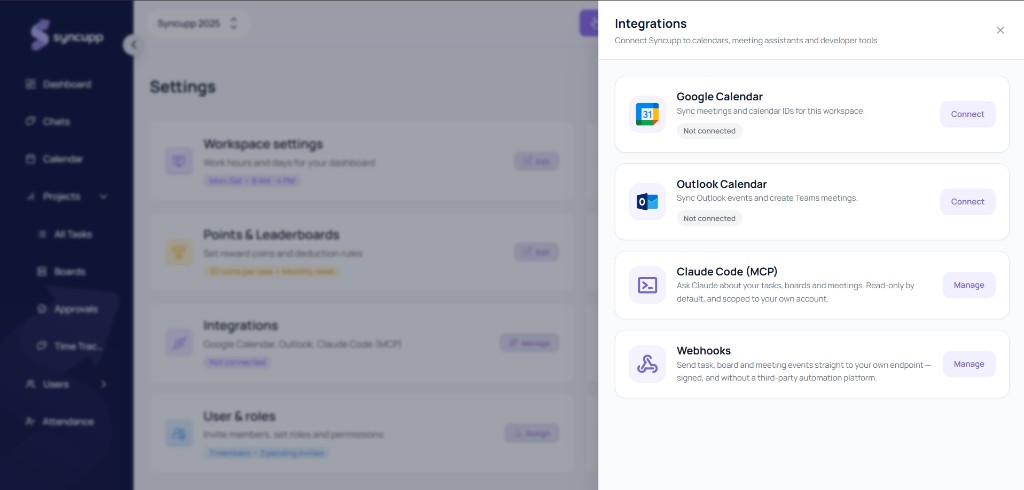Click the Calendar icon in sidebar
This screenshot has width=1024, height=490.
point(30,159)
